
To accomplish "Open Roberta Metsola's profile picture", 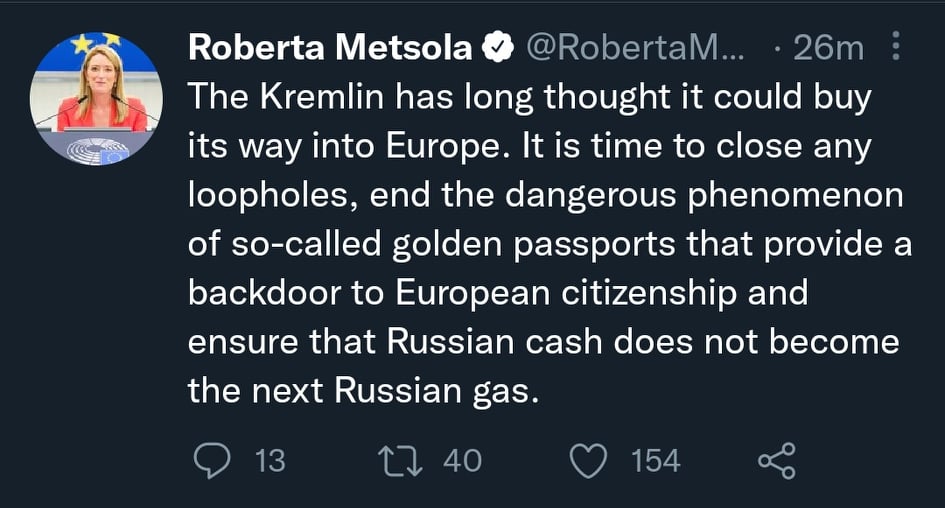I will click(95, 99).
